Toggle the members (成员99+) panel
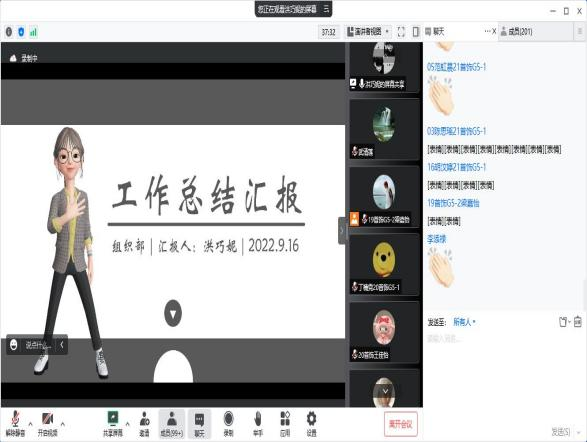 (171, 424)
